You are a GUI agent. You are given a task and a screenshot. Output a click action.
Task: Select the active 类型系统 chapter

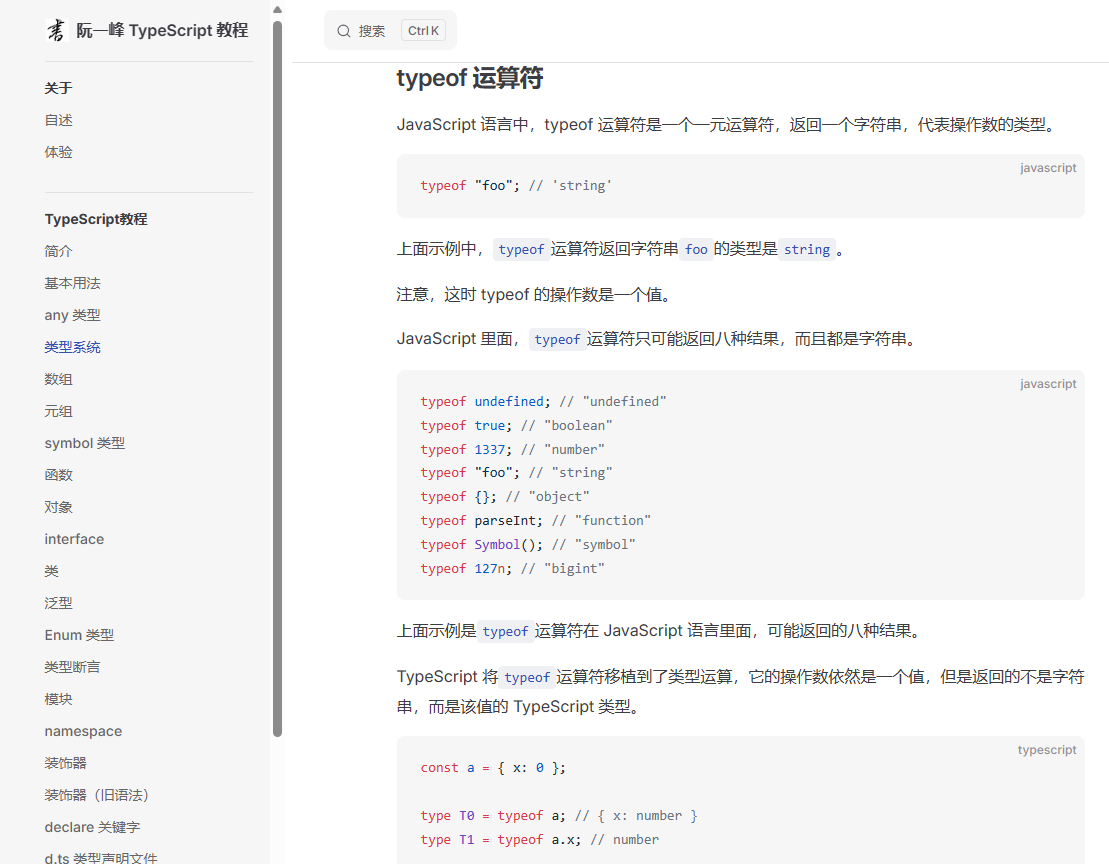click(72, 347)
